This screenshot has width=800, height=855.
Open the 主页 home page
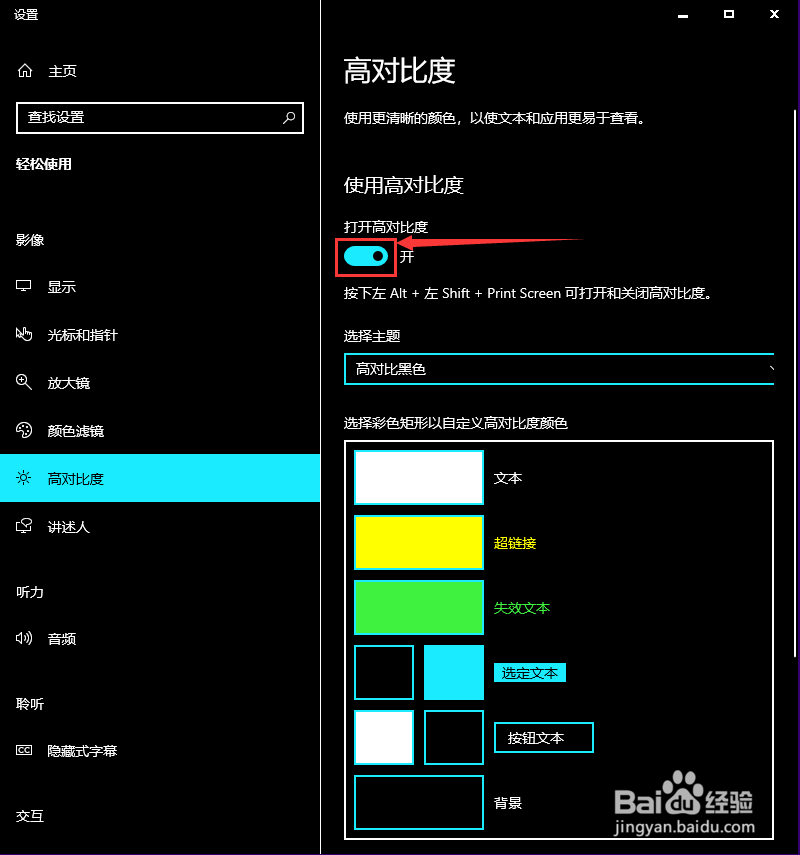tap(62, 71)
